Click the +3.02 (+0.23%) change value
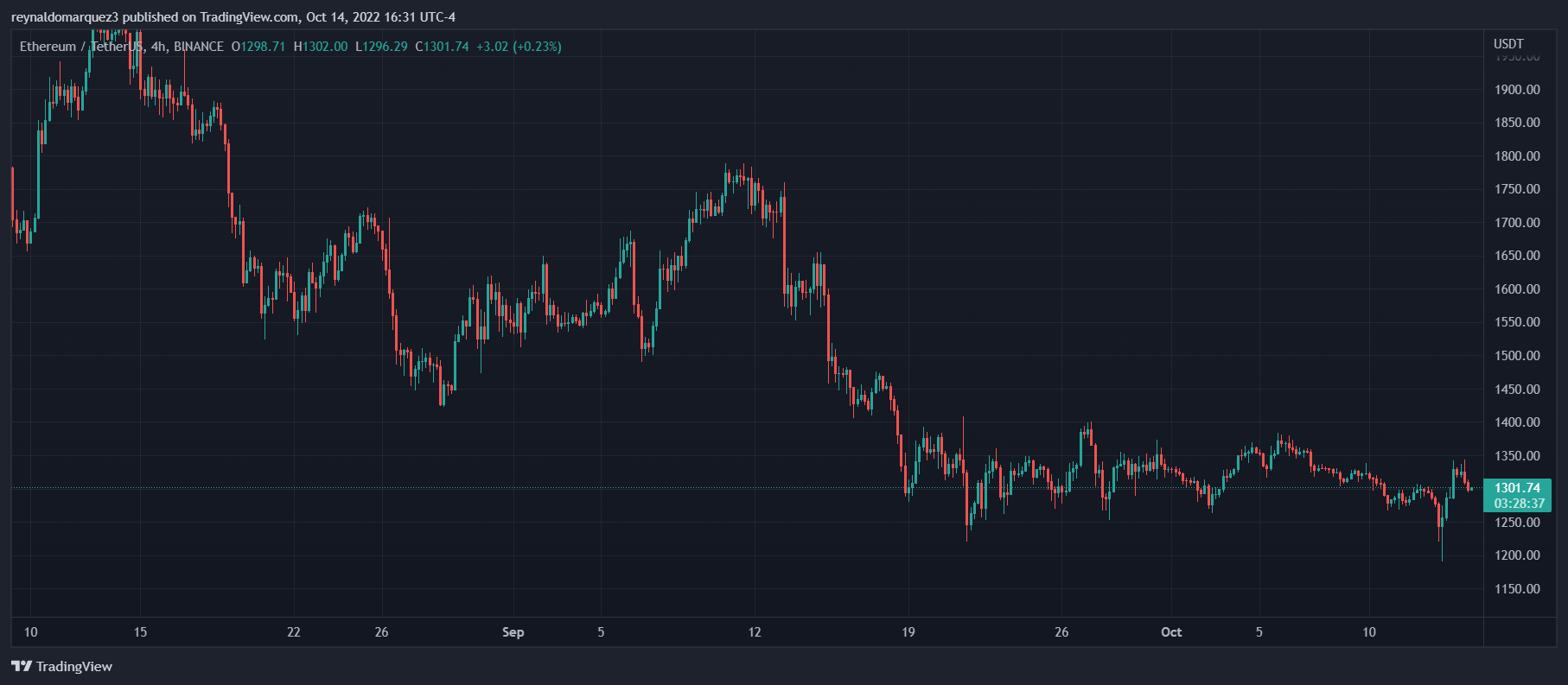 coord(519,47)
